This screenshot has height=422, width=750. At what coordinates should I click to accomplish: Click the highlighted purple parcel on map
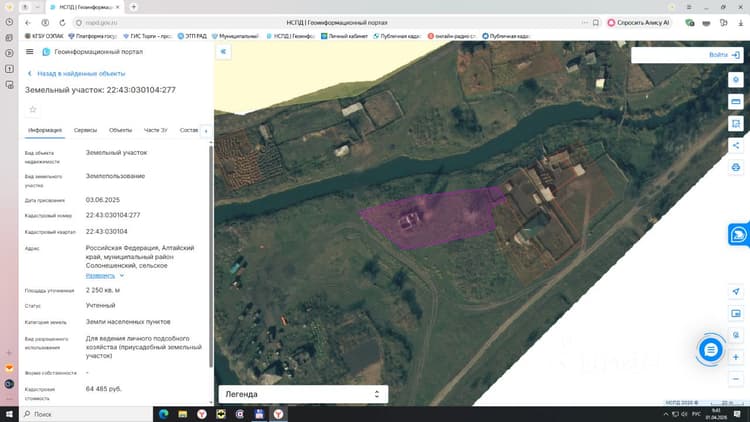click(x=430, y=218)
